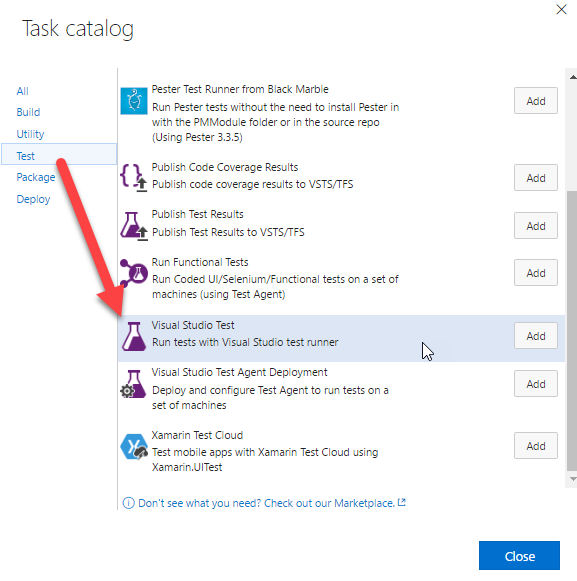Click the Pester Test Runner turtle icon
This screenshot has height=581, width=577.
pyautogui.click(x=133, y=101)
